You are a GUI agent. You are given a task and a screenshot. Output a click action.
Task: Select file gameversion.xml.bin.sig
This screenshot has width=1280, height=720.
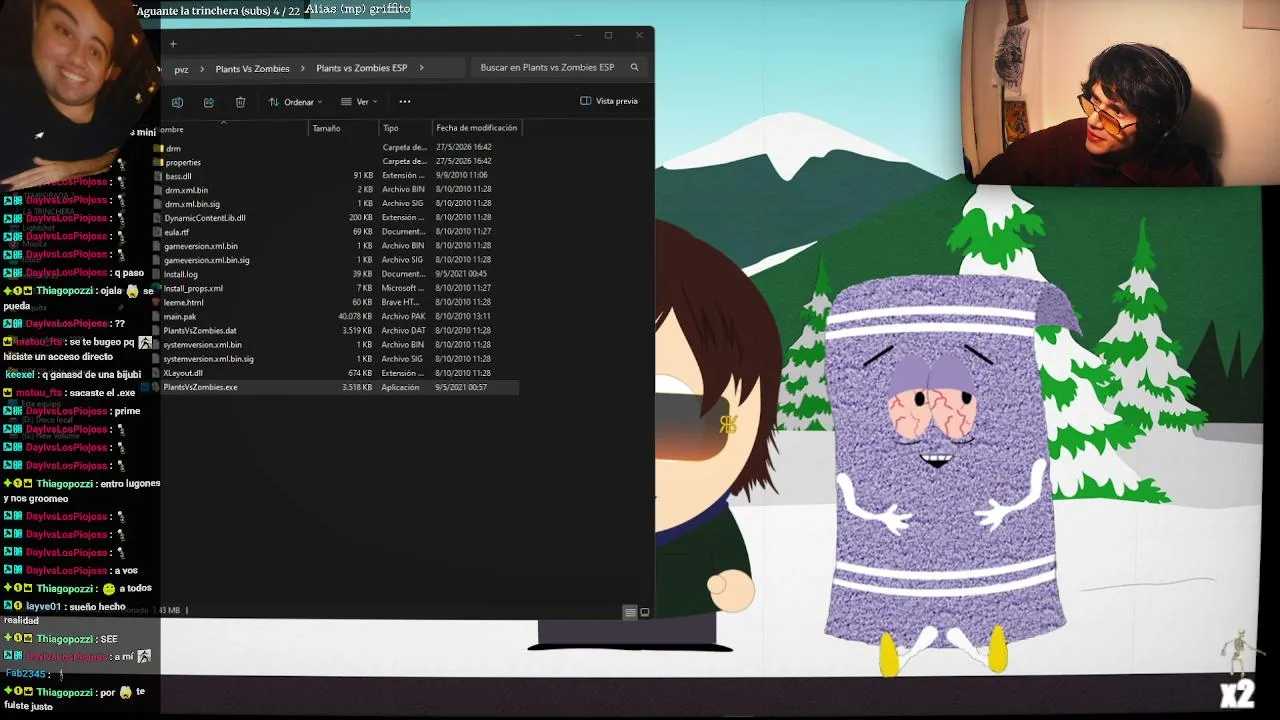point(207,260)
